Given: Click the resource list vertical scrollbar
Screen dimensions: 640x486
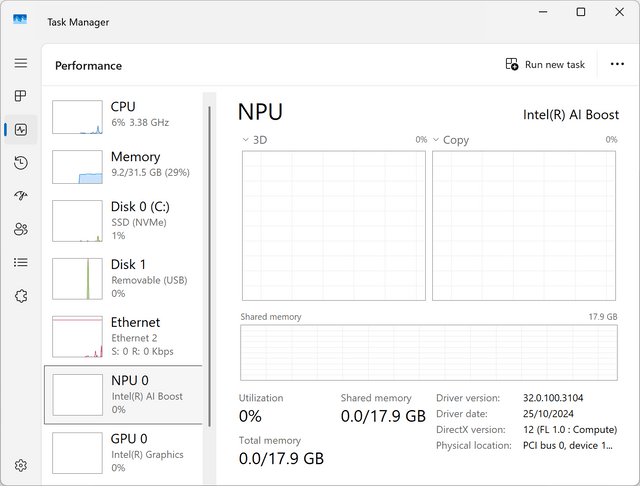Looking at the screenshot, I should pyautogui.click(x=209, y=266).
